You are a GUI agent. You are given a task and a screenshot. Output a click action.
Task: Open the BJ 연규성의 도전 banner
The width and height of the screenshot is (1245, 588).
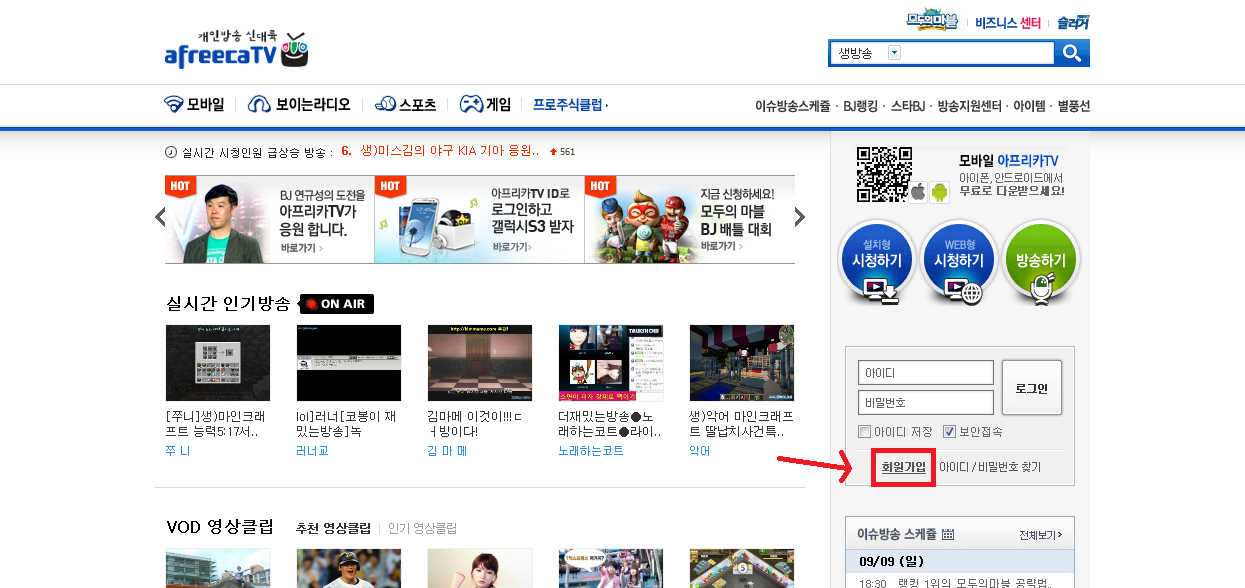click(x=269, y=219)
